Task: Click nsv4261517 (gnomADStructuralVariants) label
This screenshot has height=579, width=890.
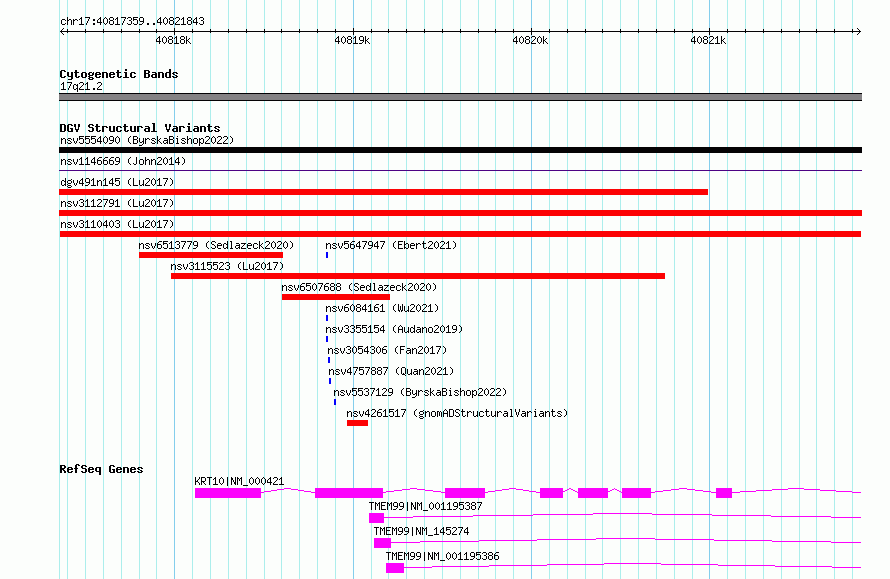Action: click(457, 413)
